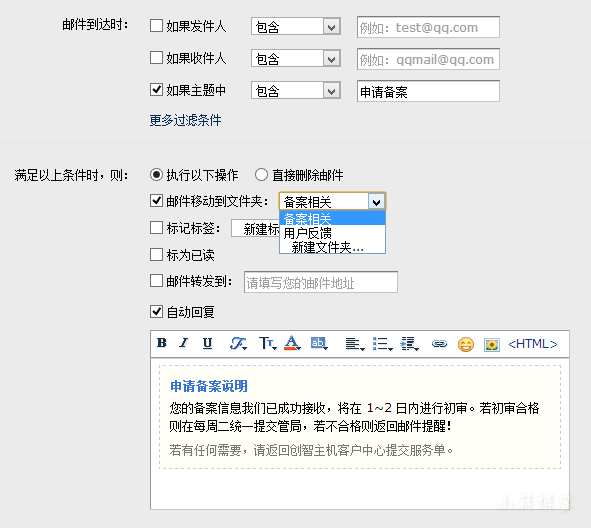This screenshot has height=528, width=591.
Task: Toggle italic text in editor toolbar
Action: coord(184,343)
